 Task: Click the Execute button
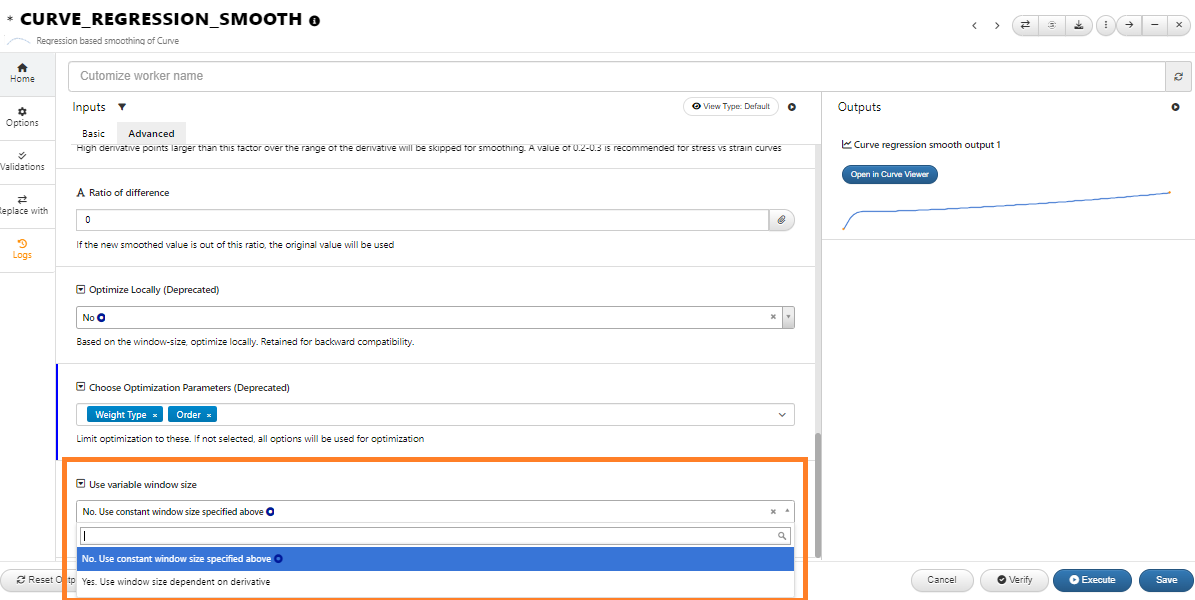pos(1091,580)
